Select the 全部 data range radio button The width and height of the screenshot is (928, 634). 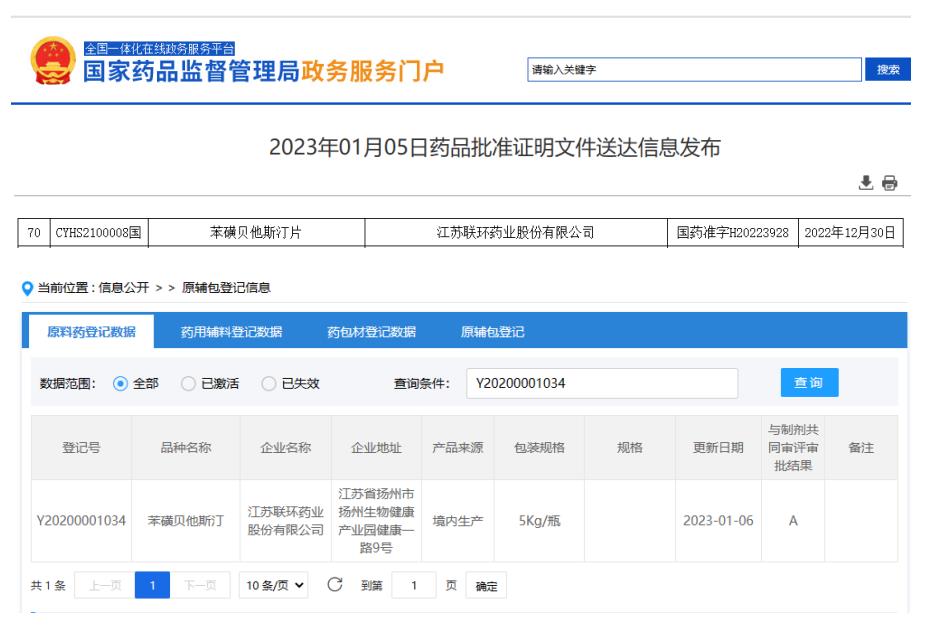coord(121,383)
